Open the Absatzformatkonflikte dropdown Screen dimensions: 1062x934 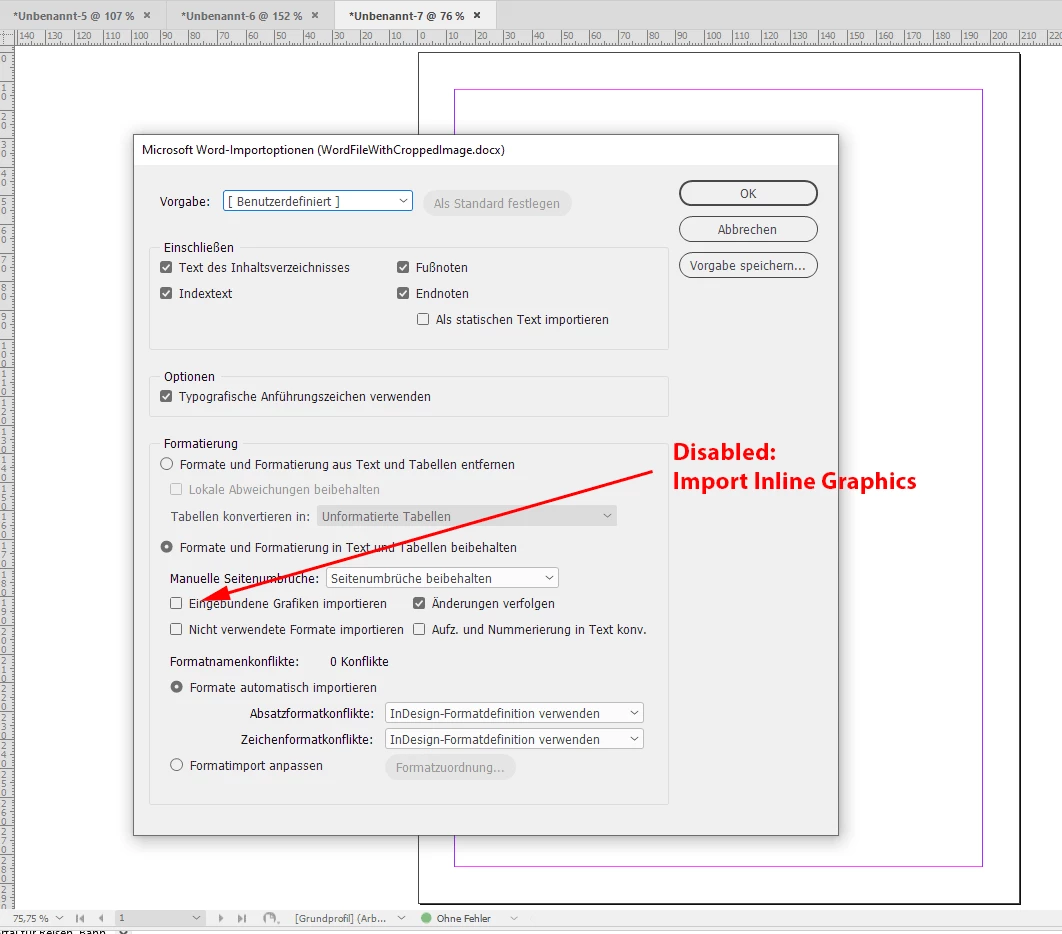pos(514,713)
